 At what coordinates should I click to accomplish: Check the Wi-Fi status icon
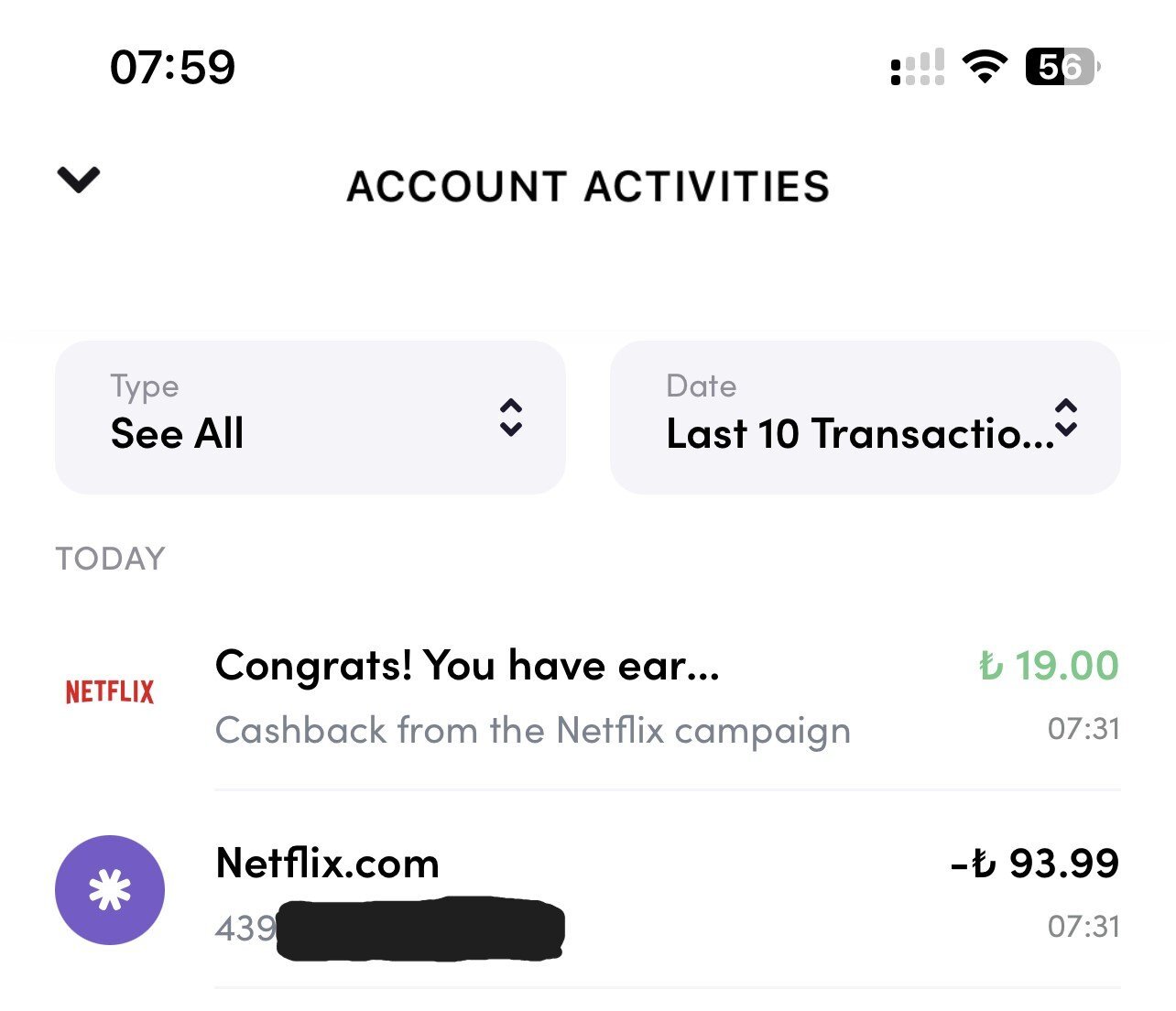click(x=984, y=67)
